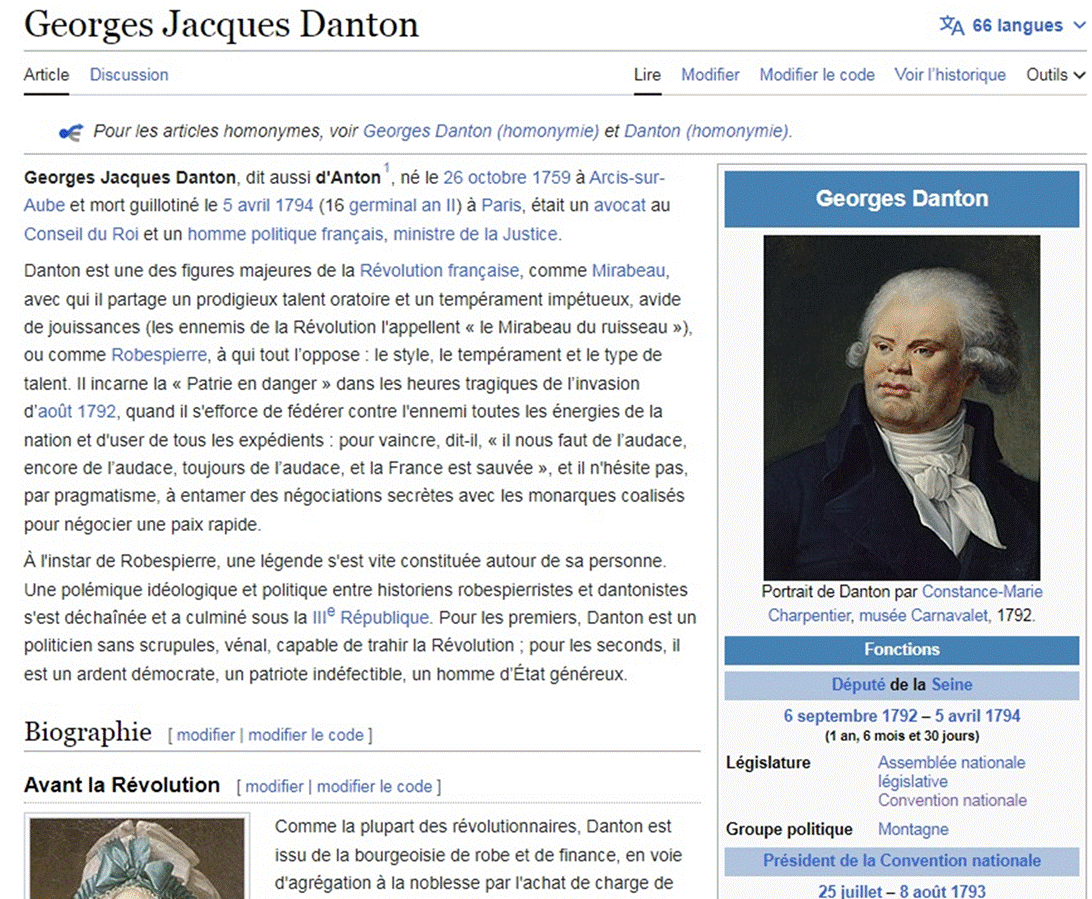Follow the Révolution française link
Viewport: 1092px width, 899px height.
click(439, 271)
